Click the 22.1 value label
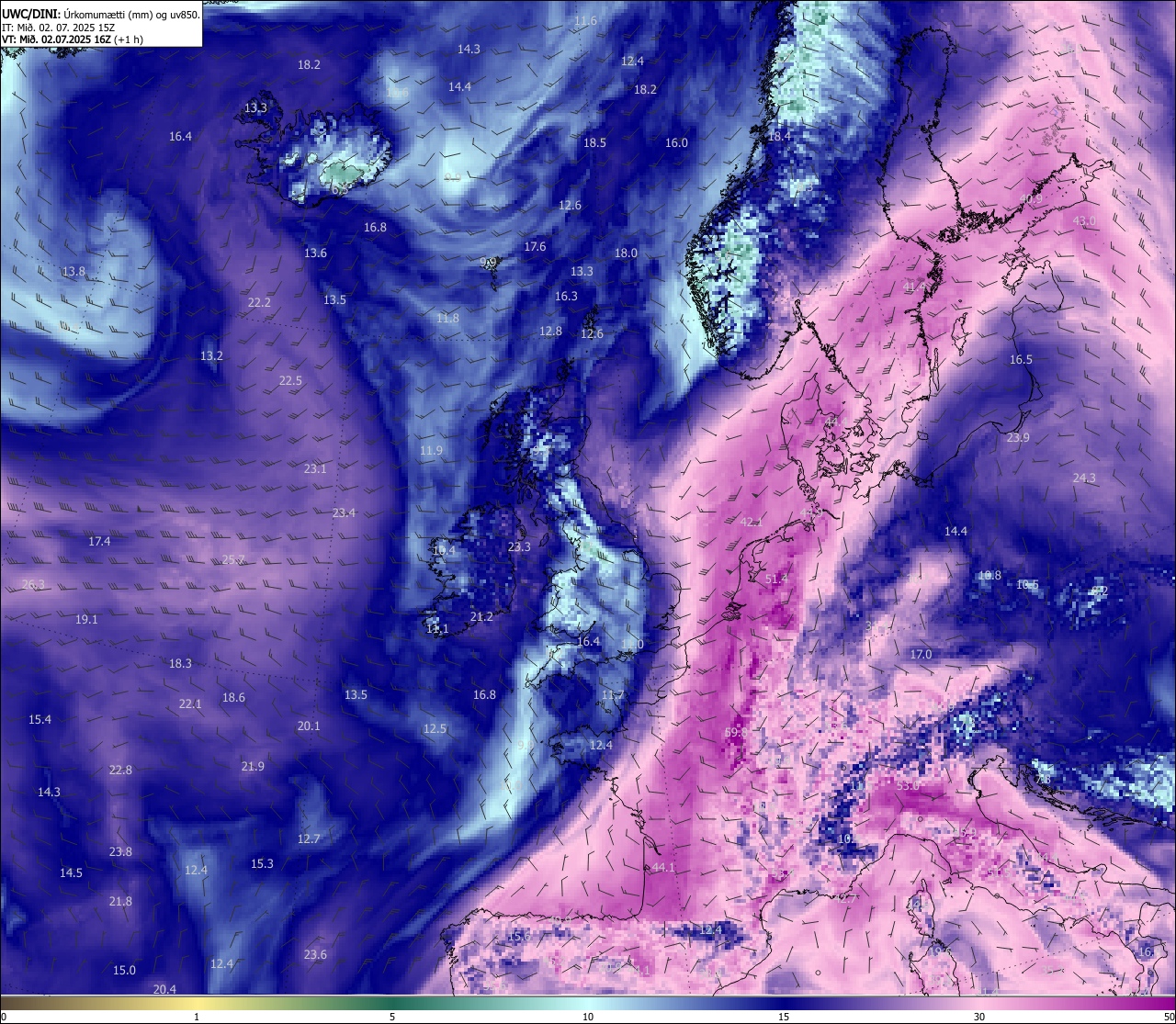 click(189, 703)
